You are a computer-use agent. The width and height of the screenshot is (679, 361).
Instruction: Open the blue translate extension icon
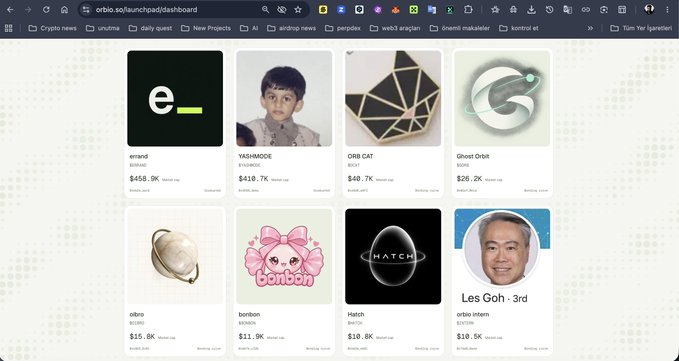coord(432,10)
